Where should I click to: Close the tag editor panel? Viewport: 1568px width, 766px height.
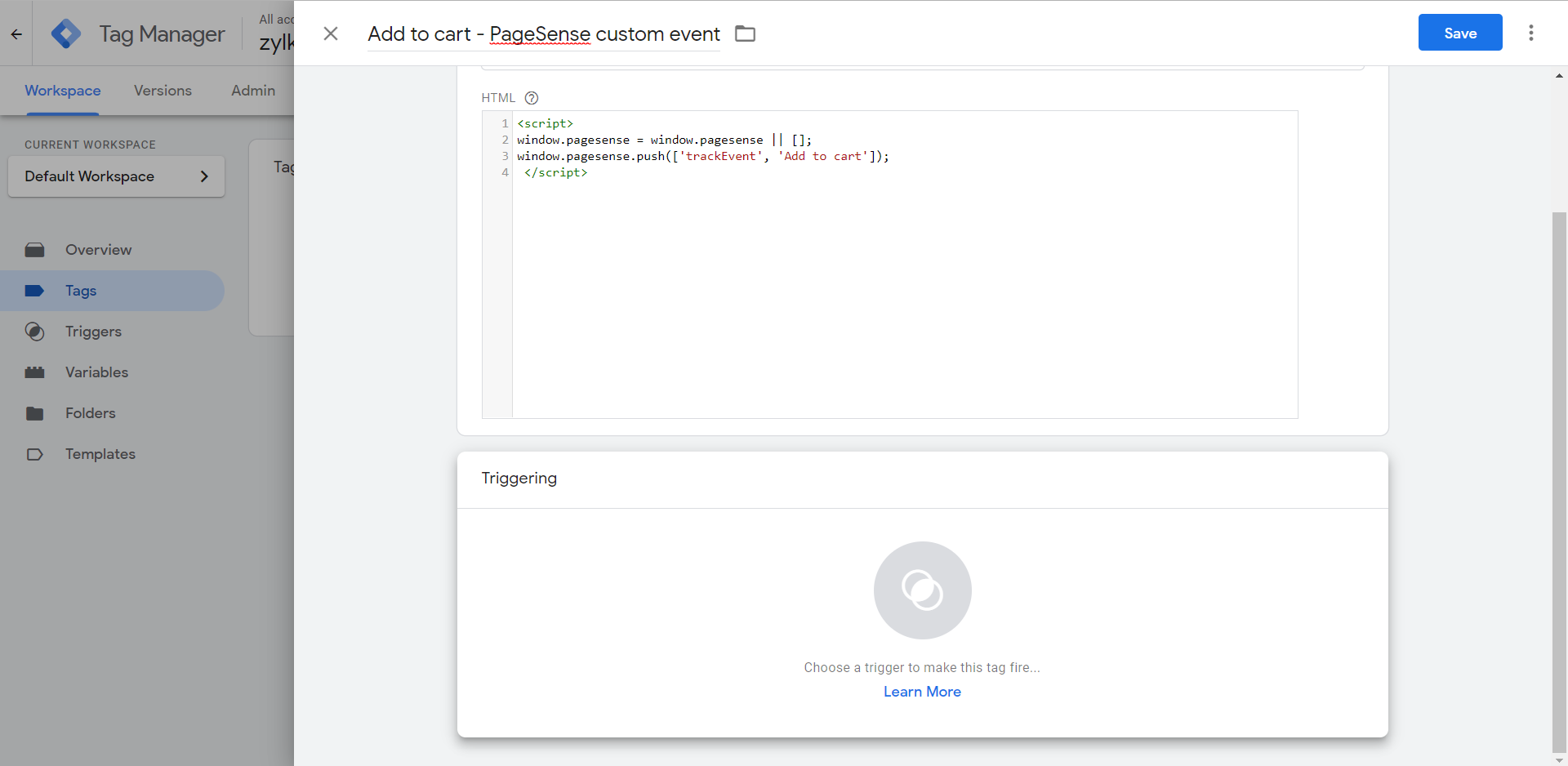point(331,33)
